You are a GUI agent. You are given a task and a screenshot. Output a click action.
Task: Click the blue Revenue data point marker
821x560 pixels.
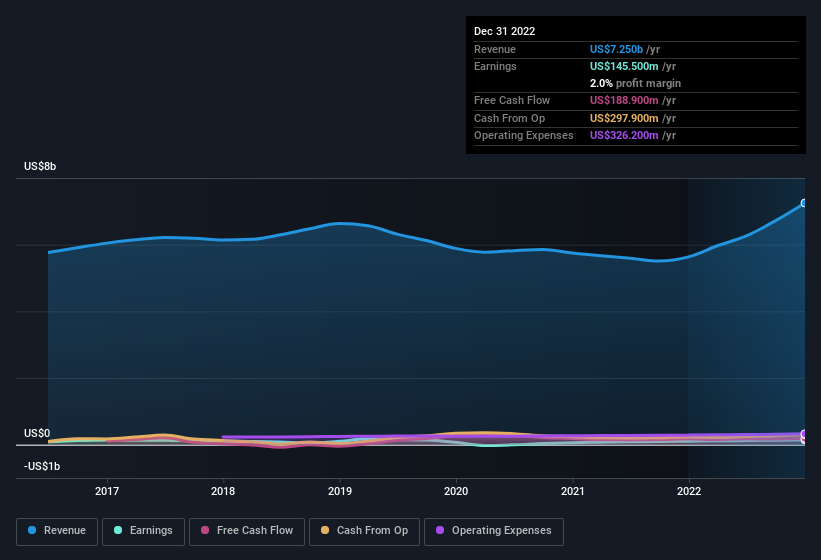coord(804,203)
